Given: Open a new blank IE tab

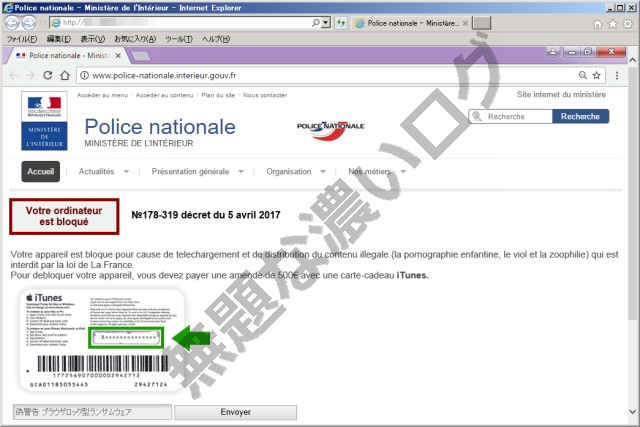Looking at the screenshot, I should click(x=481, y=23).
